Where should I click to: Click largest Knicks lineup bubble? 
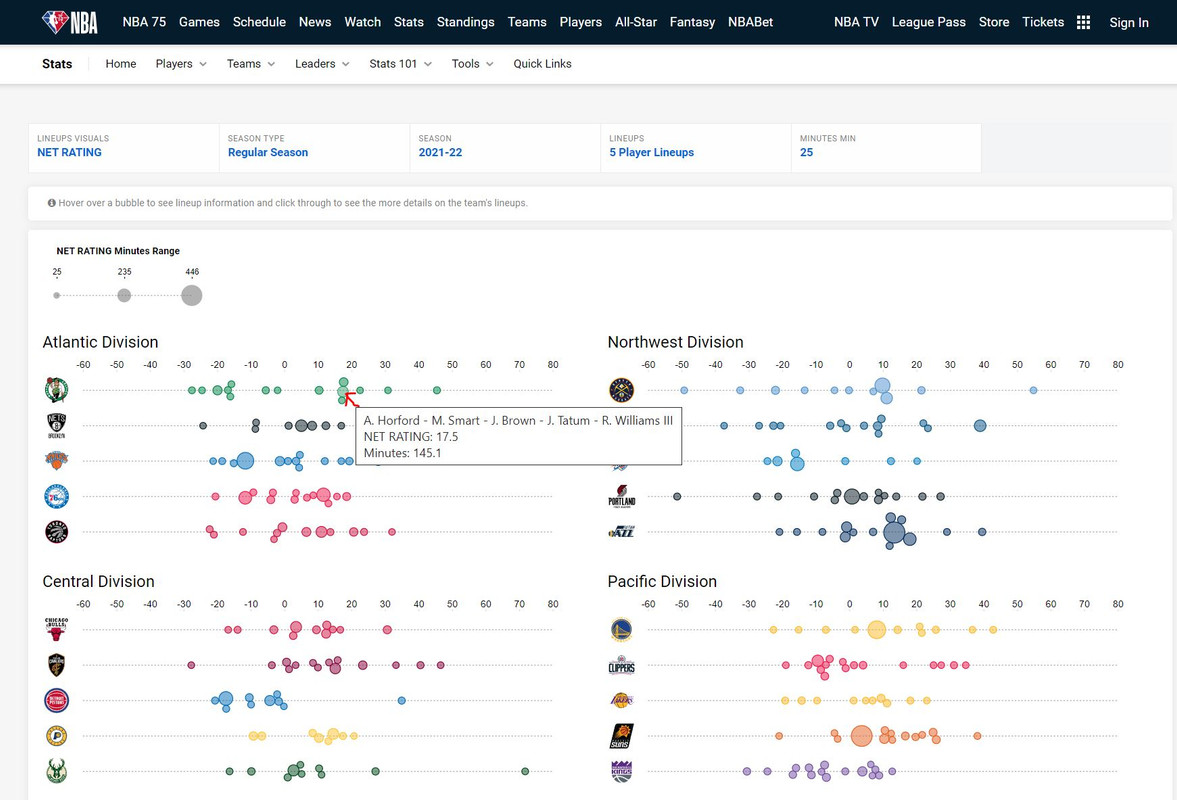coord(245,461)
